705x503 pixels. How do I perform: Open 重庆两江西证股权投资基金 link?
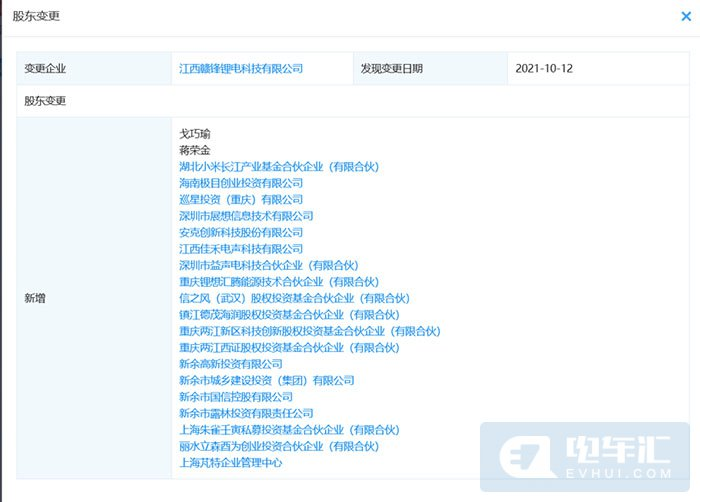[289, 348]
